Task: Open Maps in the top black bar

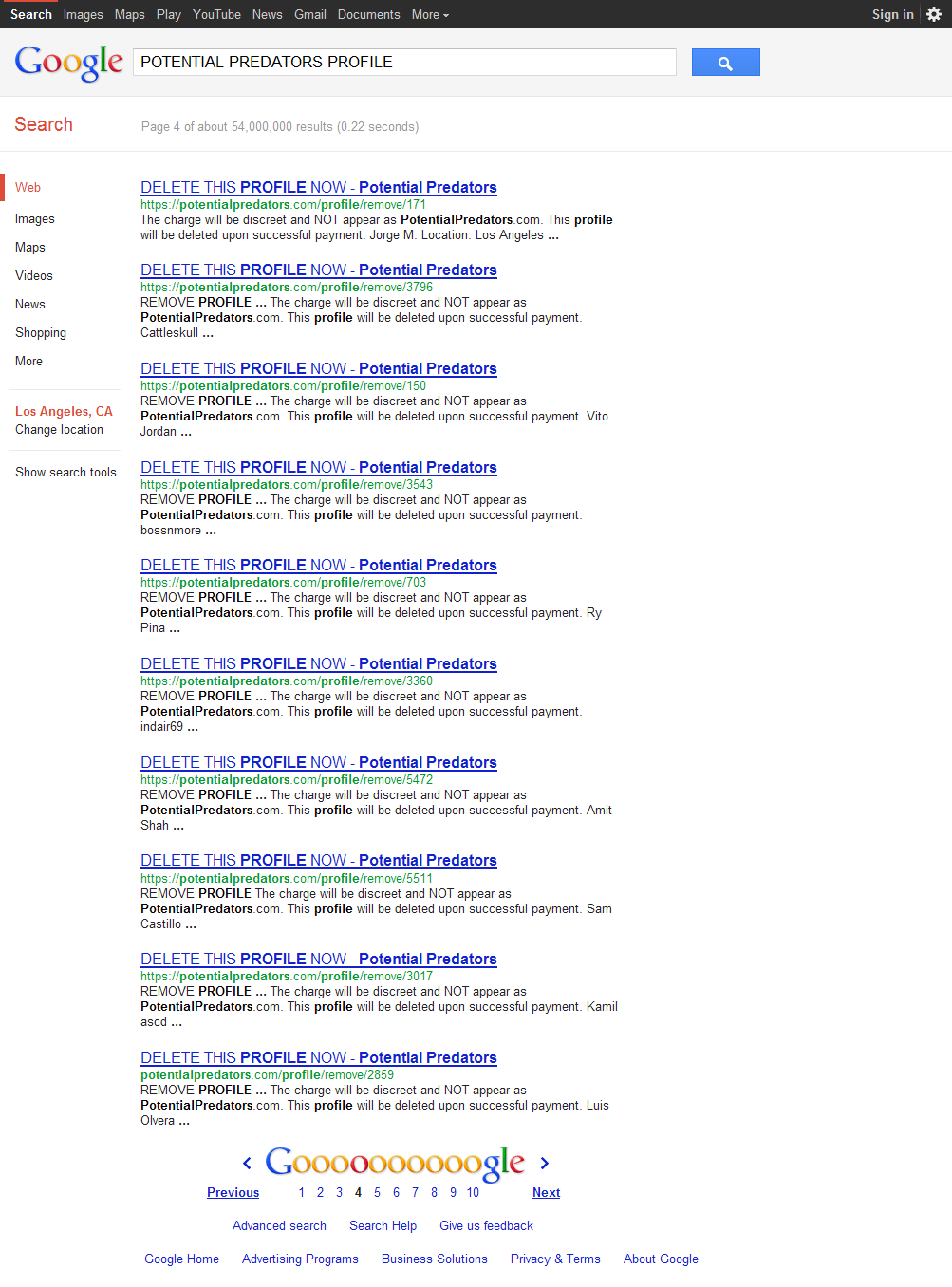Action: tap(130, 14)
